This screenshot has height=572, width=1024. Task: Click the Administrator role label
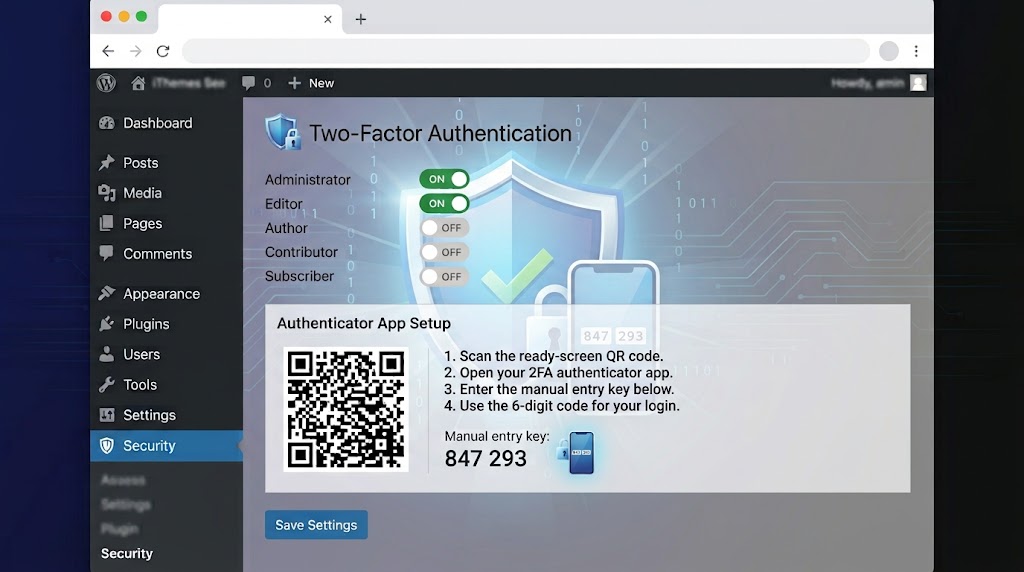pos(308,180)
